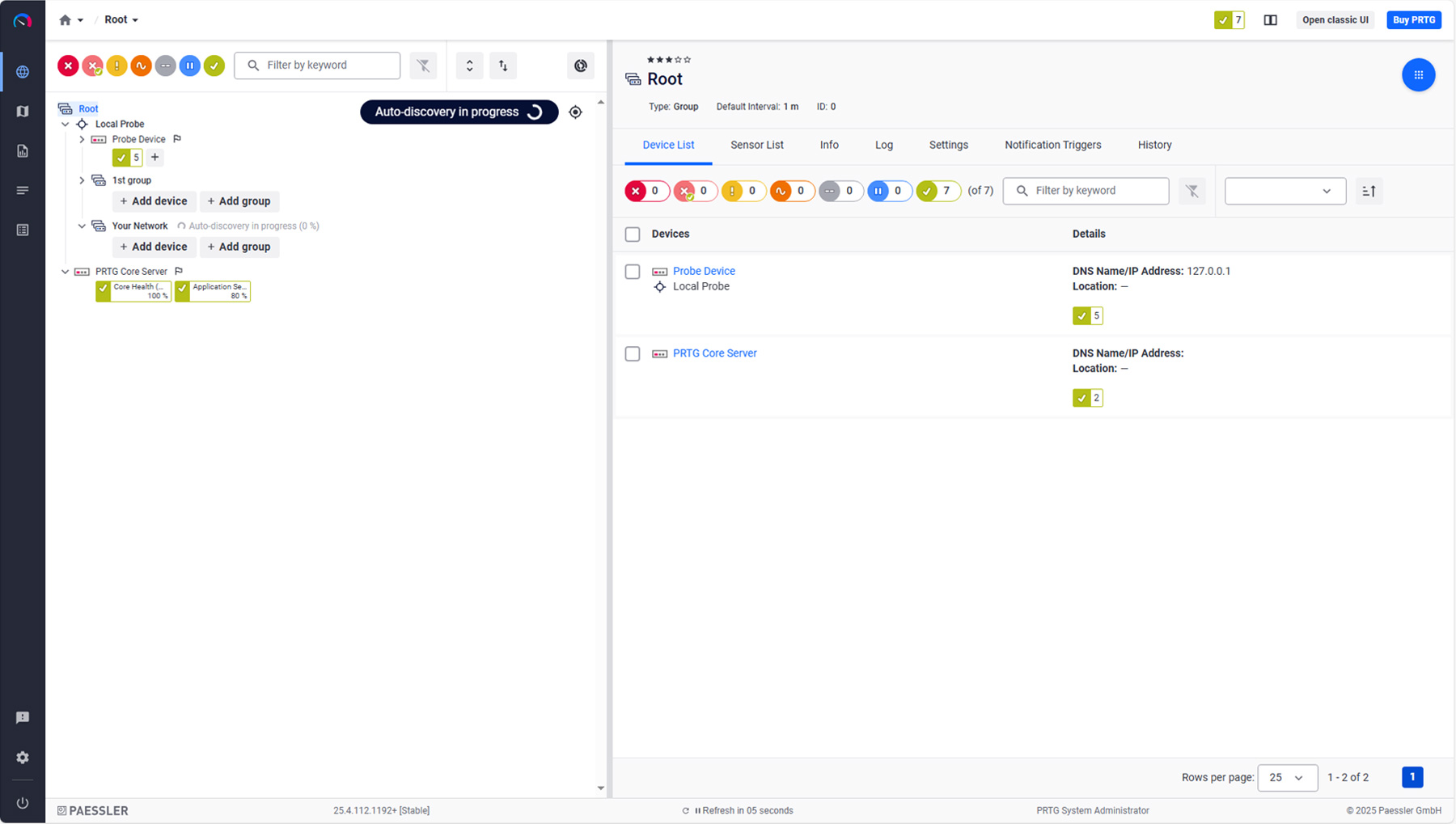The height and width of the screenshot is (824, 1456).
Task: Switch to the Log tab
Action: coord(884,146)
